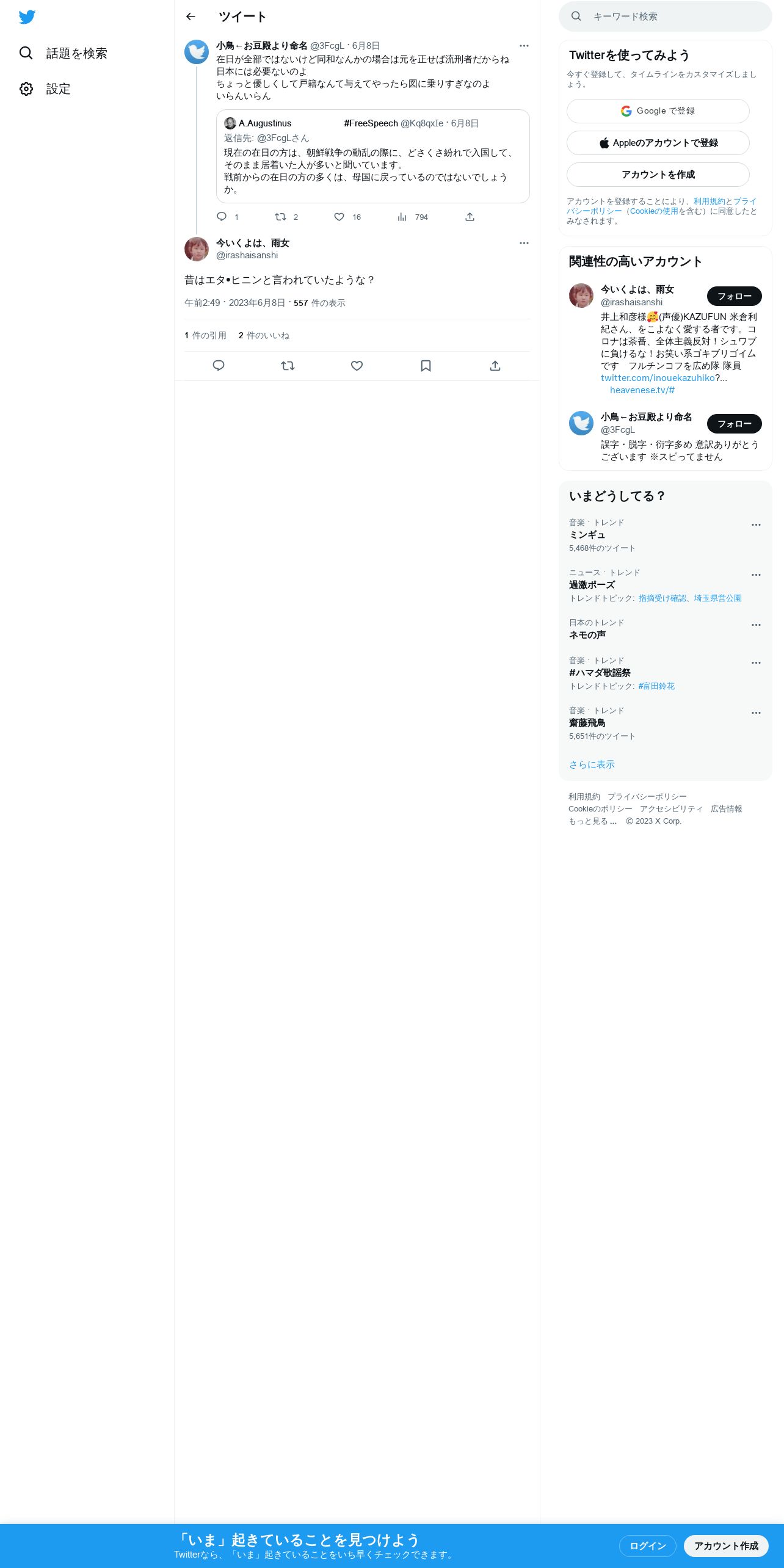Go back using the arrow icon
The width and height of the screenshot is (784, 1568).
click(191, 16)
